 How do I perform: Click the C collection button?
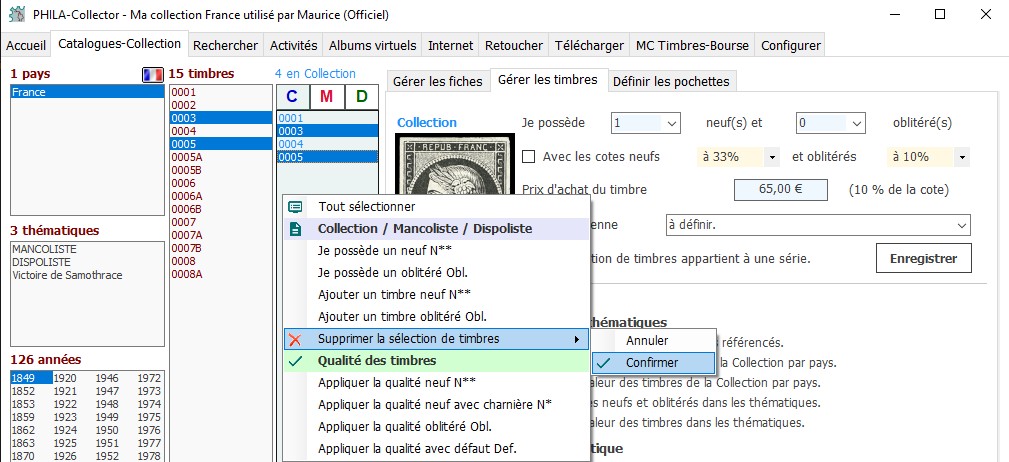point(292,97)
